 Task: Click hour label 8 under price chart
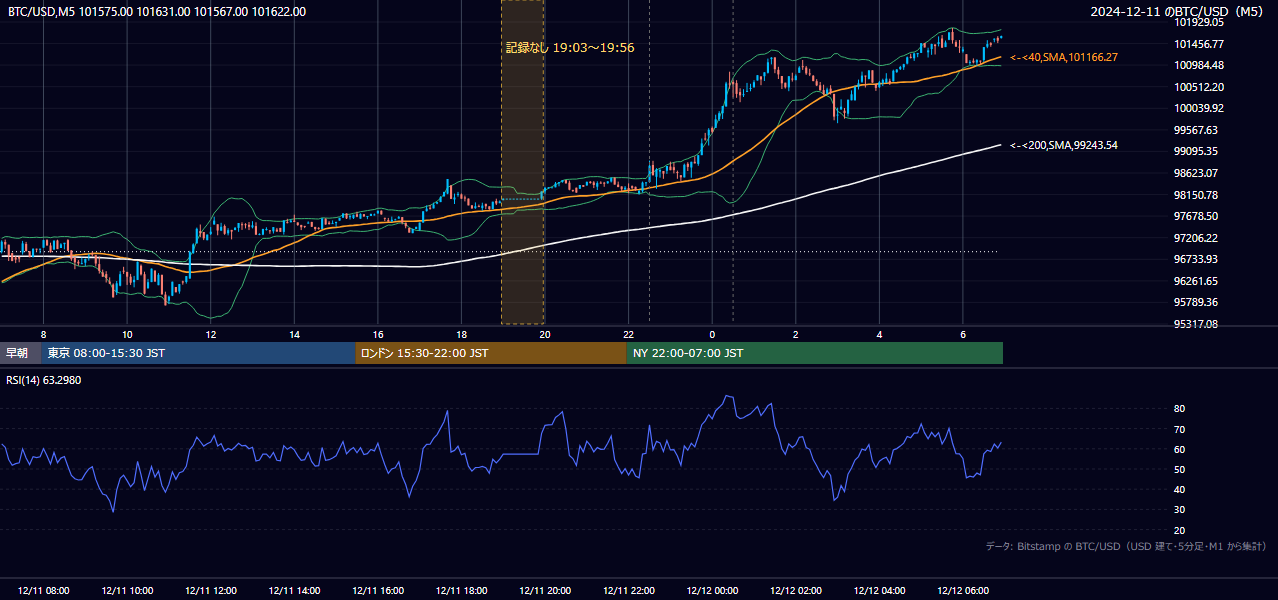tap(43, 334)
